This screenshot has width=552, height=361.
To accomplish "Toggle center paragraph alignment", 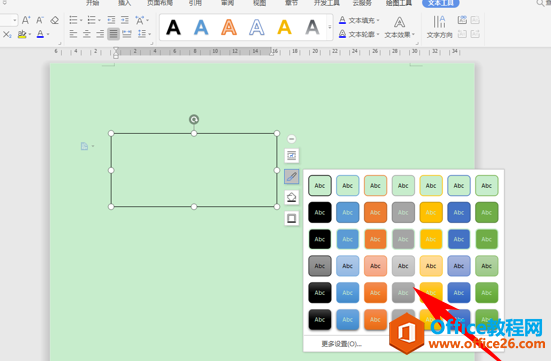I will tap(87, 34).
